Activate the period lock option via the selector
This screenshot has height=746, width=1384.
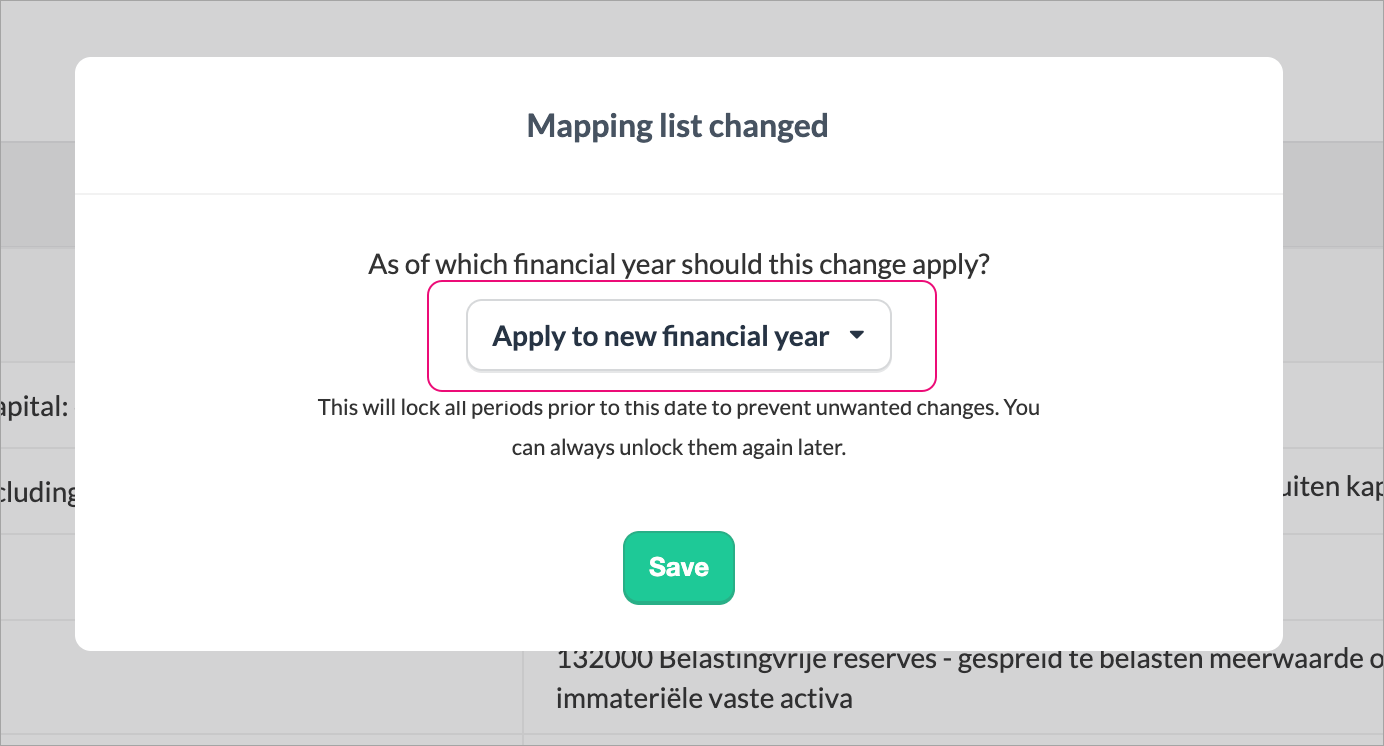679,336
